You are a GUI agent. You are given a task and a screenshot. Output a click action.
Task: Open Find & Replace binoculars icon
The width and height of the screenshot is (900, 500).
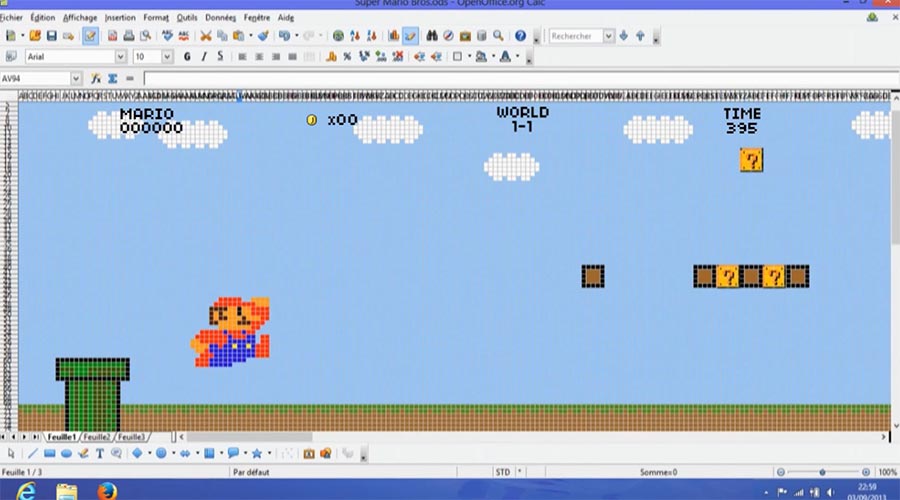point(432,36)
